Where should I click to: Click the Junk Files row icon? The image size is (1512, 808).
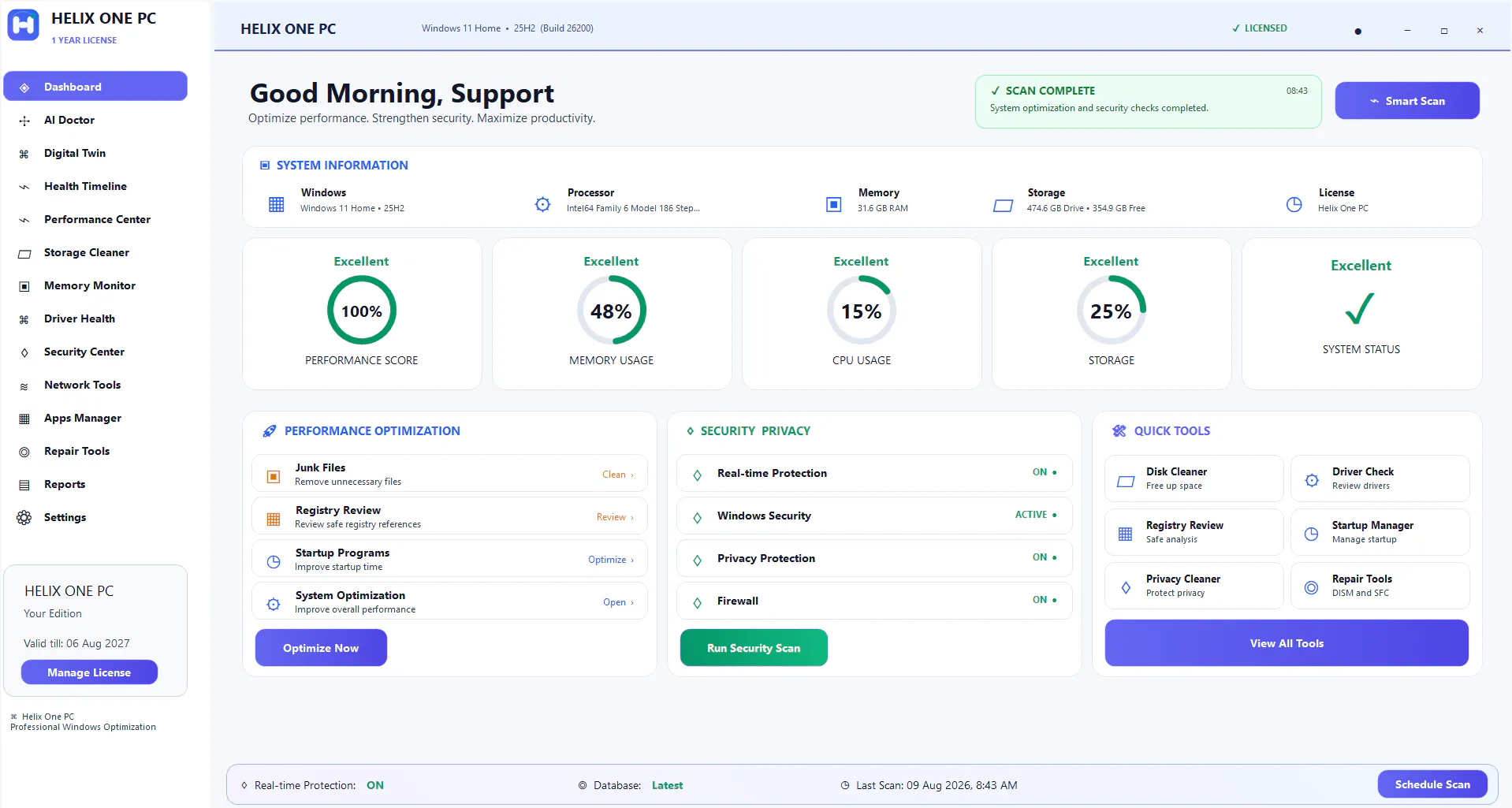274,476
